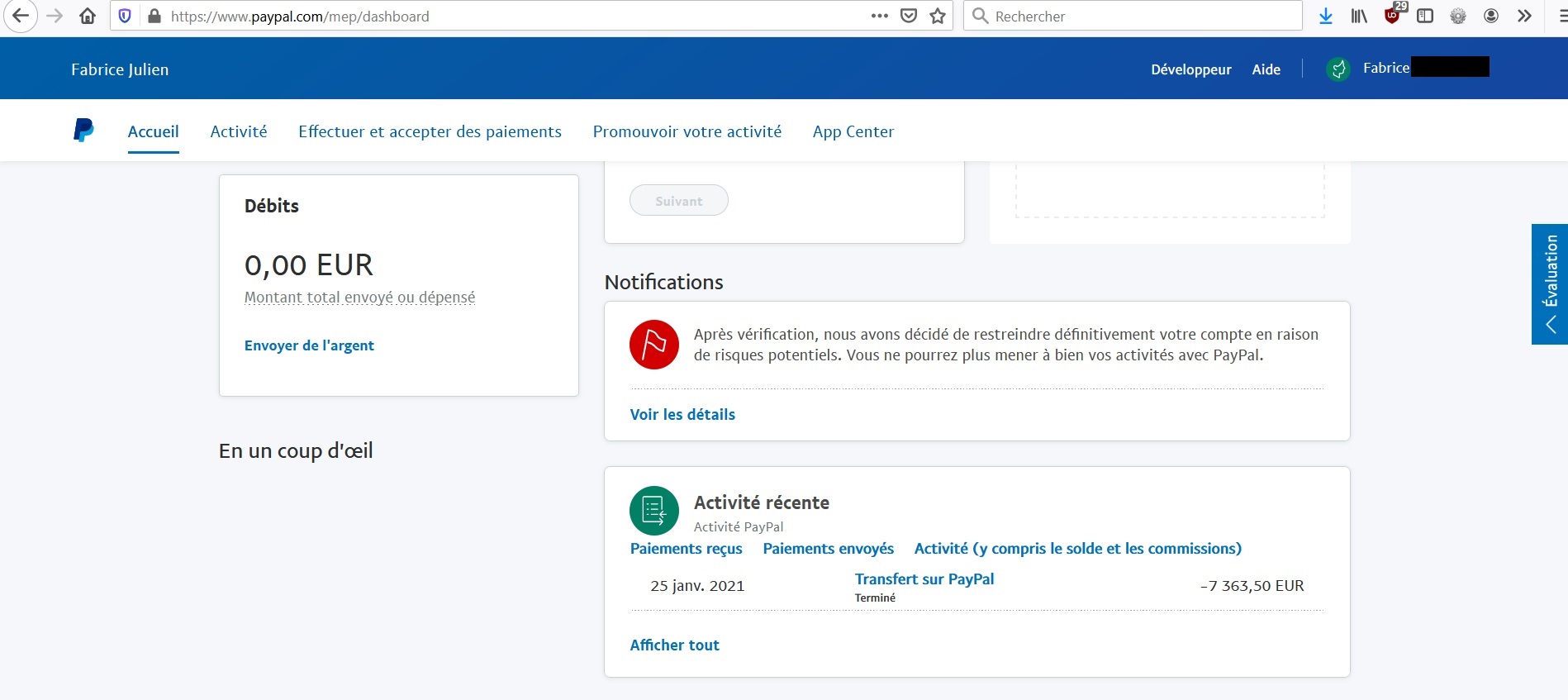1568x700 pixels.
Task: Open the Firefox account avatar icon
Action: (1491, 16)
